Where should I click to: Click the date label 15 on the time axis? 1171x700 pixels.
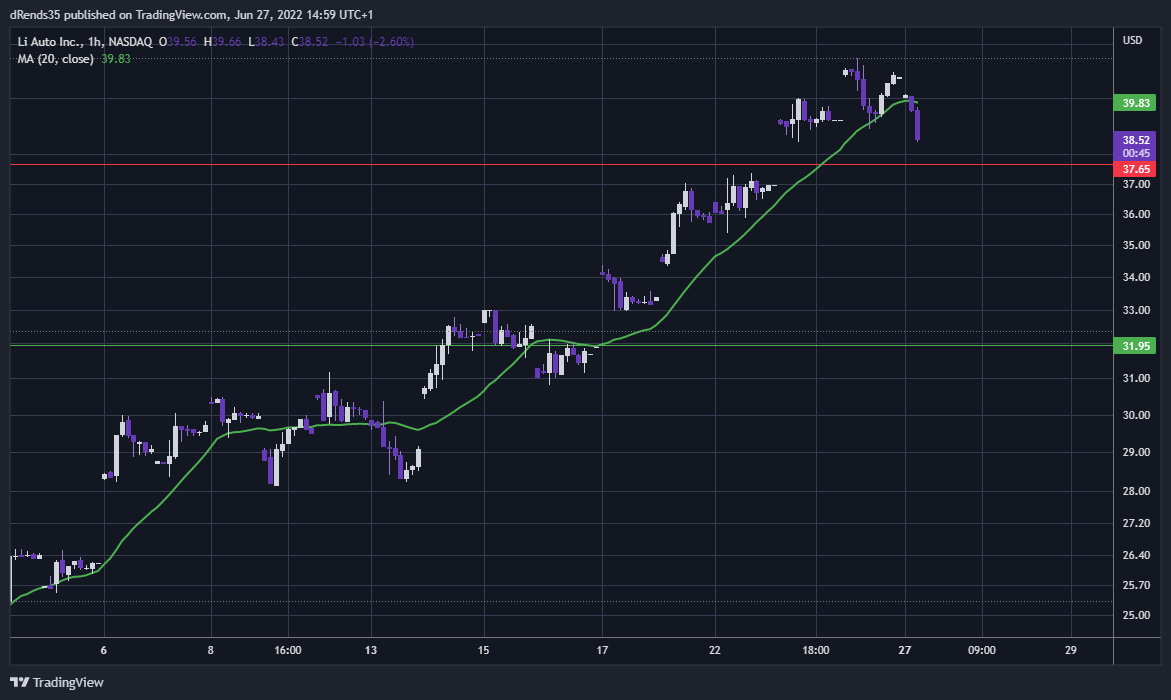point(483,650)
